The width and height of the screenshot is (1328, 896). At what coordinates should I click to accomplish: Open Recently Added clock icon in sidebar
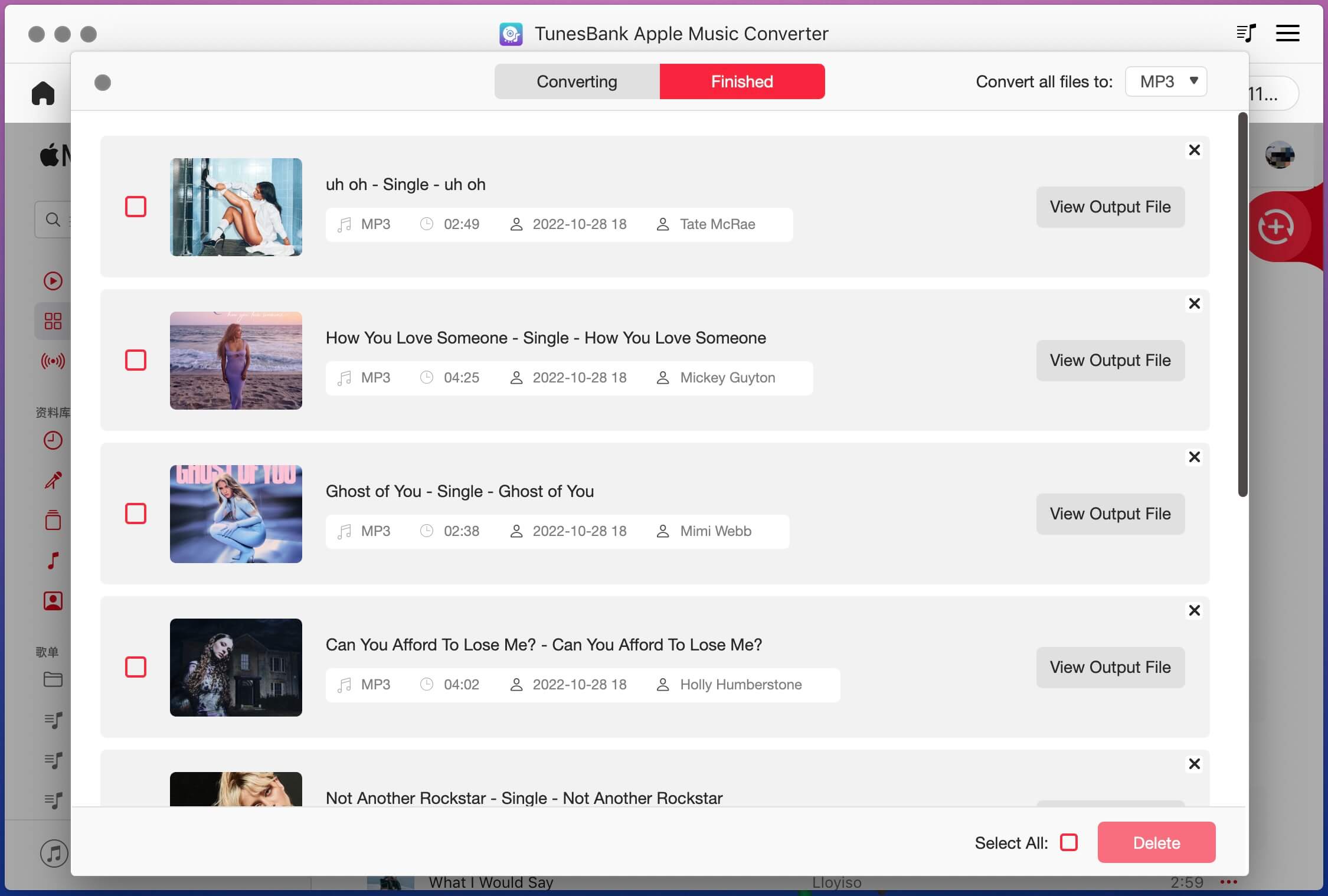[53, 440]
